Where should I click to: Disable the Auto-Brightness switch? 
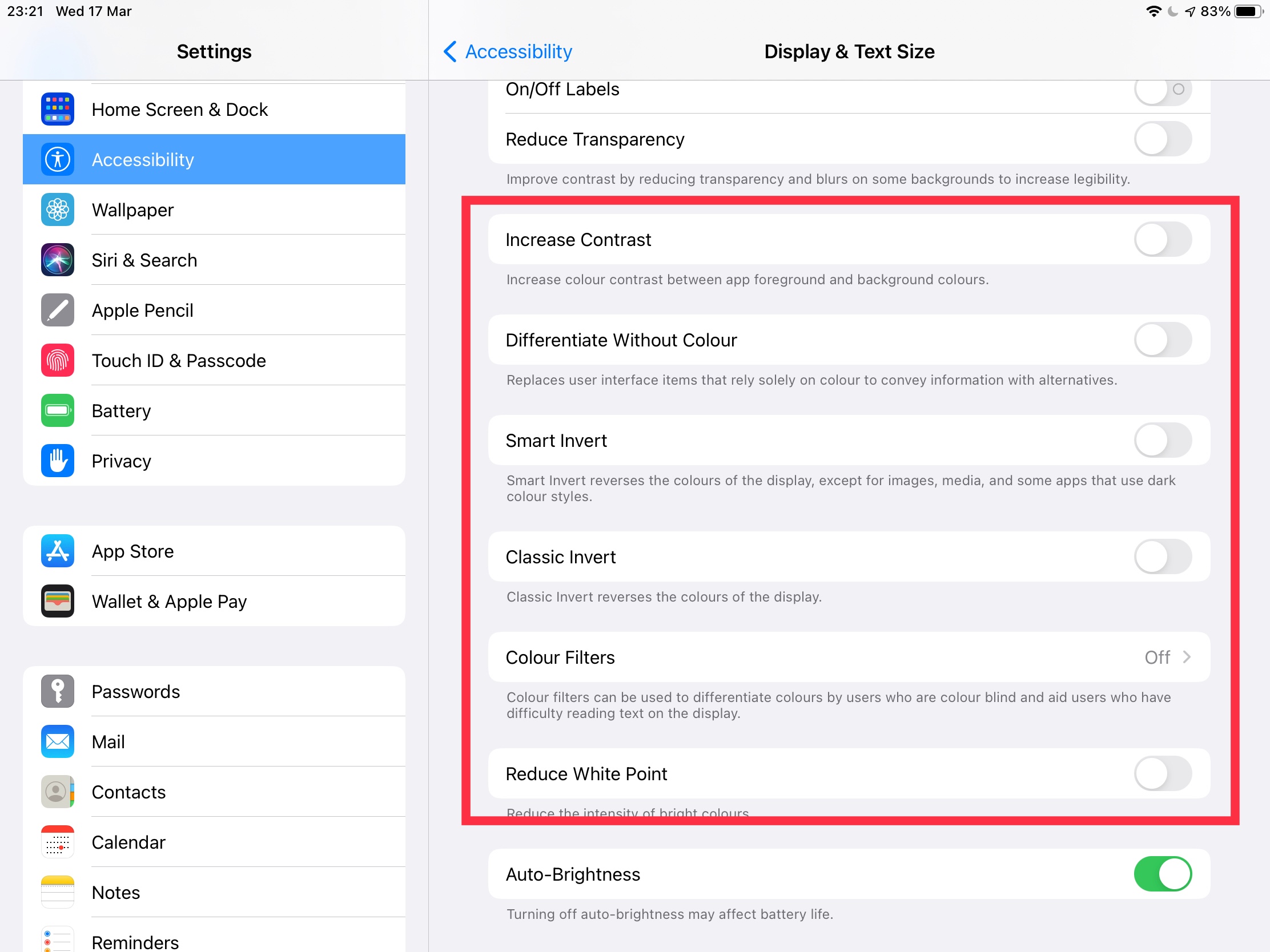pos(1162,874)
